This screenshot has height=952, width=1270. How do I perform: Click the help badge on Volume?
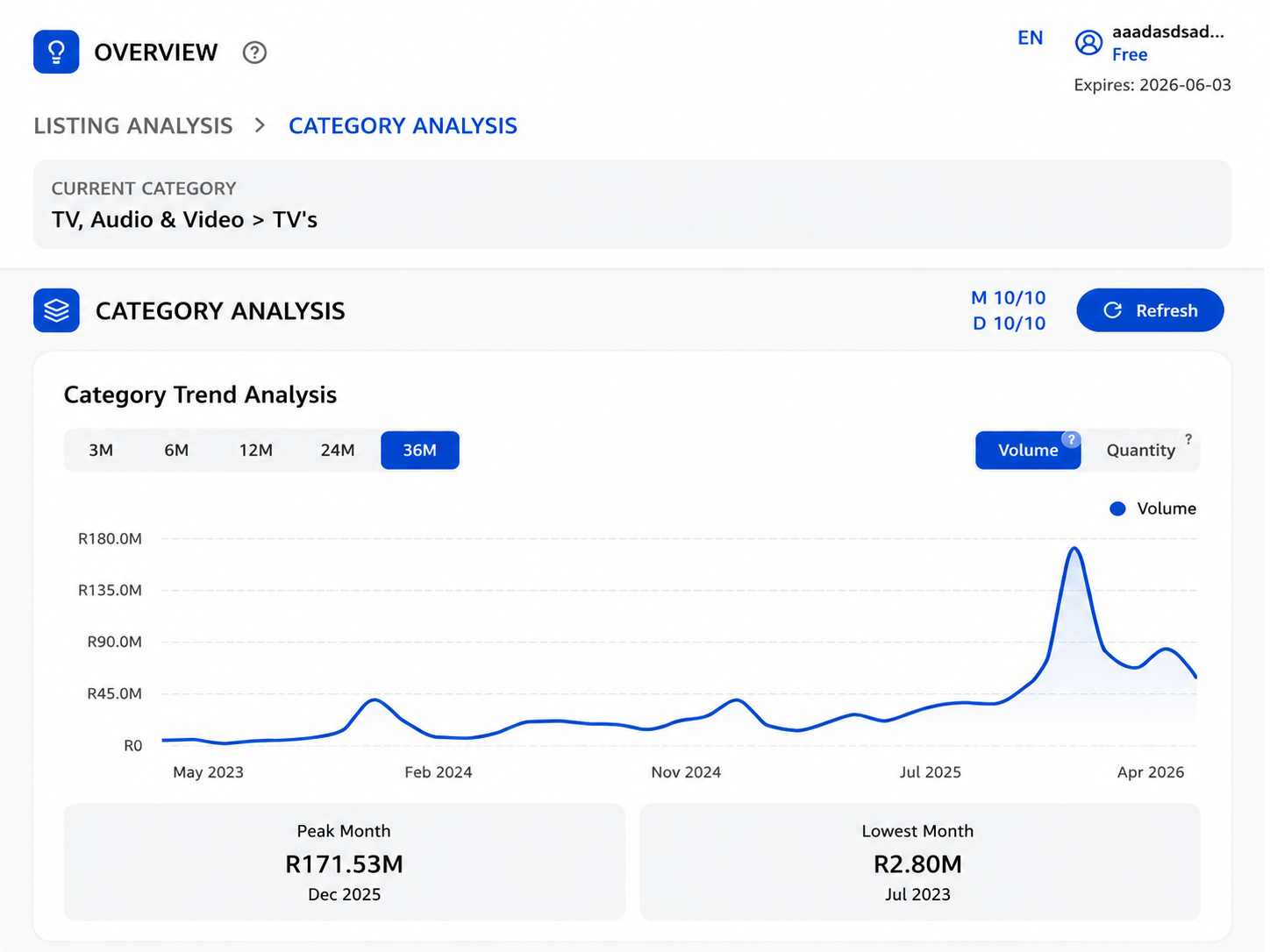1071,440
